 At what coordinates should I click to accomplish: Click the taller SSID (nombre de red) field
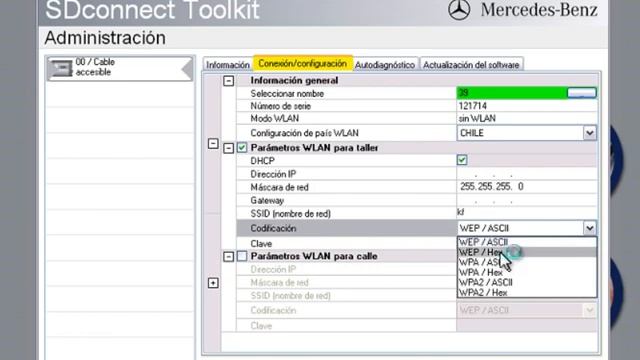click(x=527, y=213)
